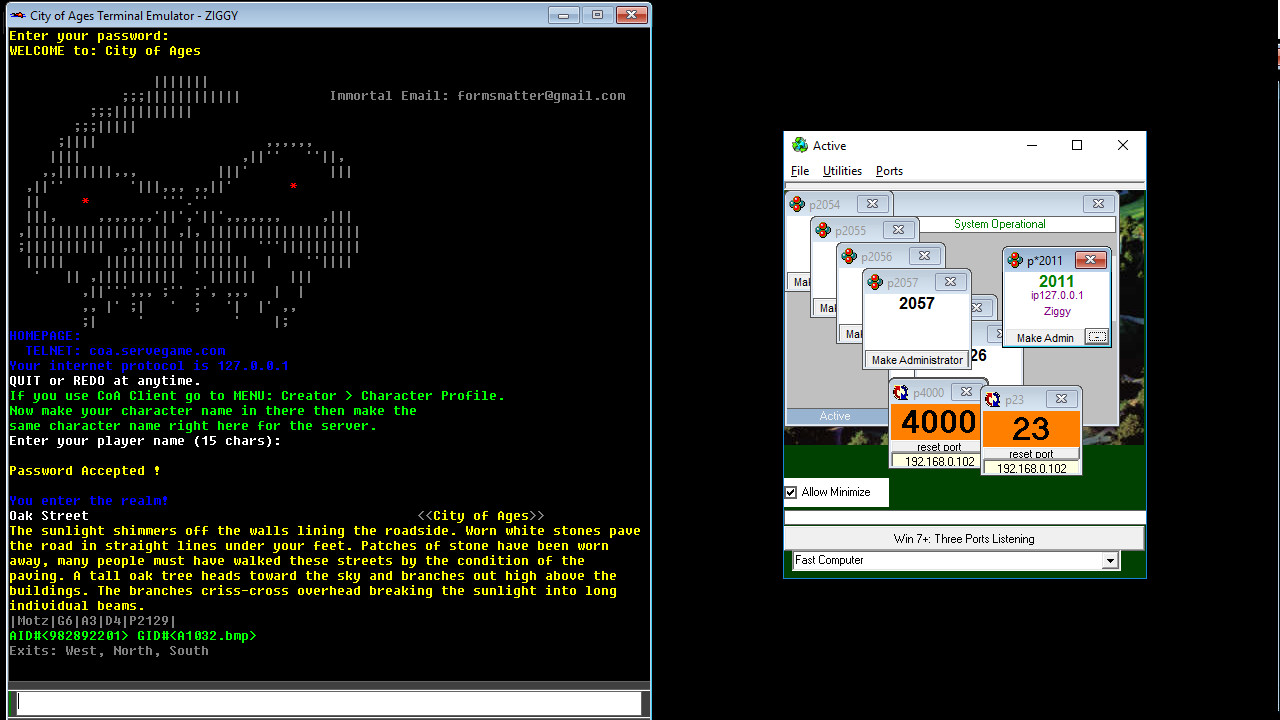Click the port icon on the p2054 panel
This screenshot has width=1280, height=720.
coord(798,203)
